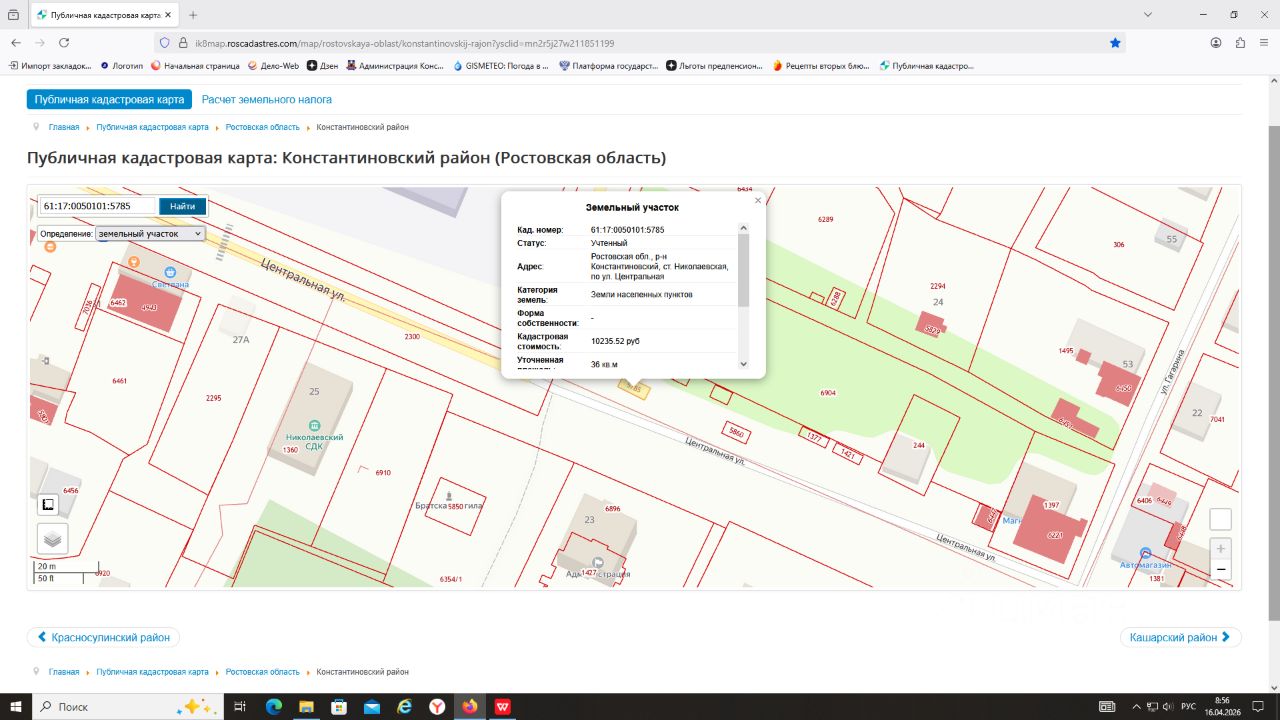1280x720 pixels.
Task: Open WPS Office from the taskbar
Action: [502, 706]
